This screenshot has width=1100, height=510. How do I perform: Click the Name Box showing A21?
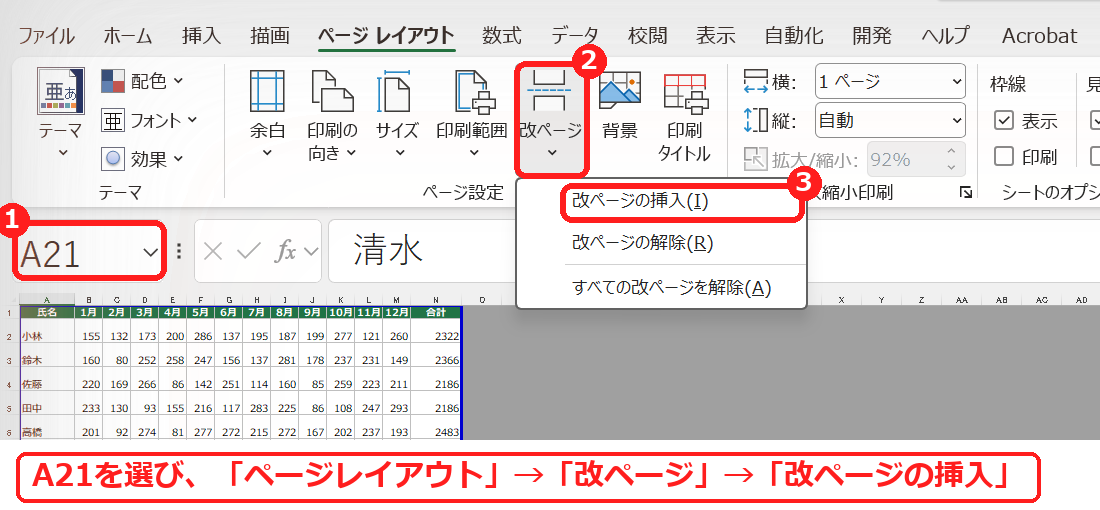[77, 251]
